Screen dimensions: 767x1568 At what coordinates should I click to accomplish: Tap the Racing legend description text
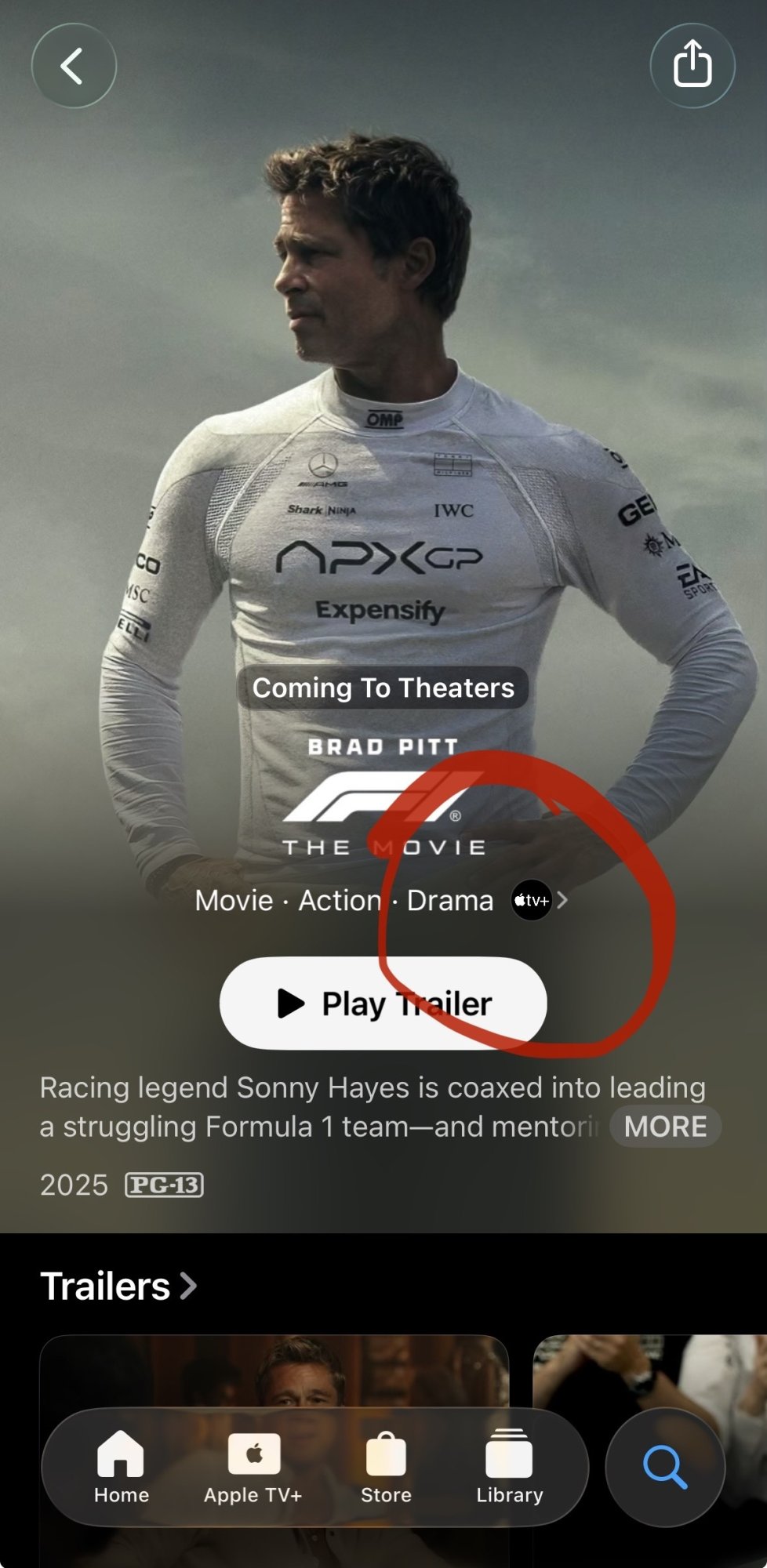(373, 1107)
